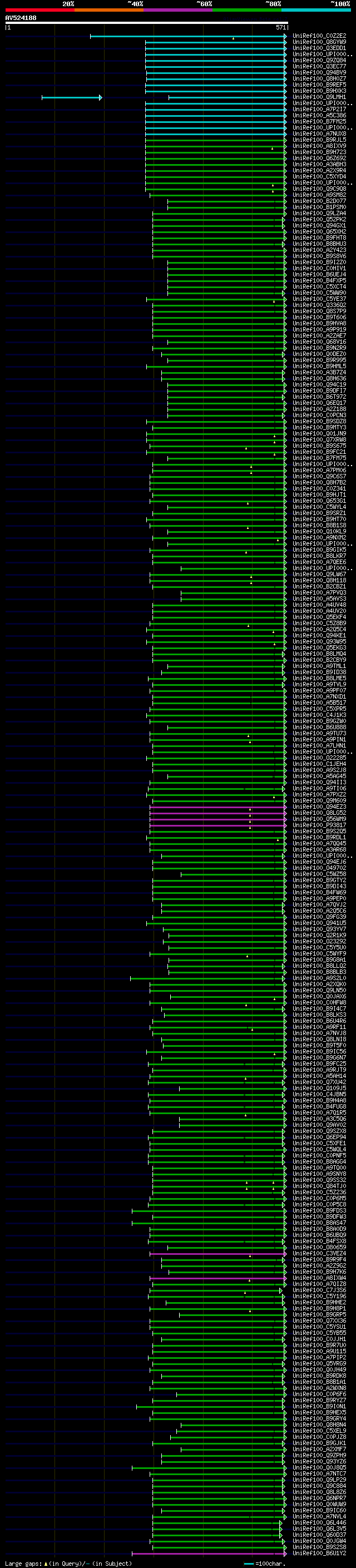Open hit UniRef100_A7P217
Screen dimensions: 356x1568
click(319, 110)
